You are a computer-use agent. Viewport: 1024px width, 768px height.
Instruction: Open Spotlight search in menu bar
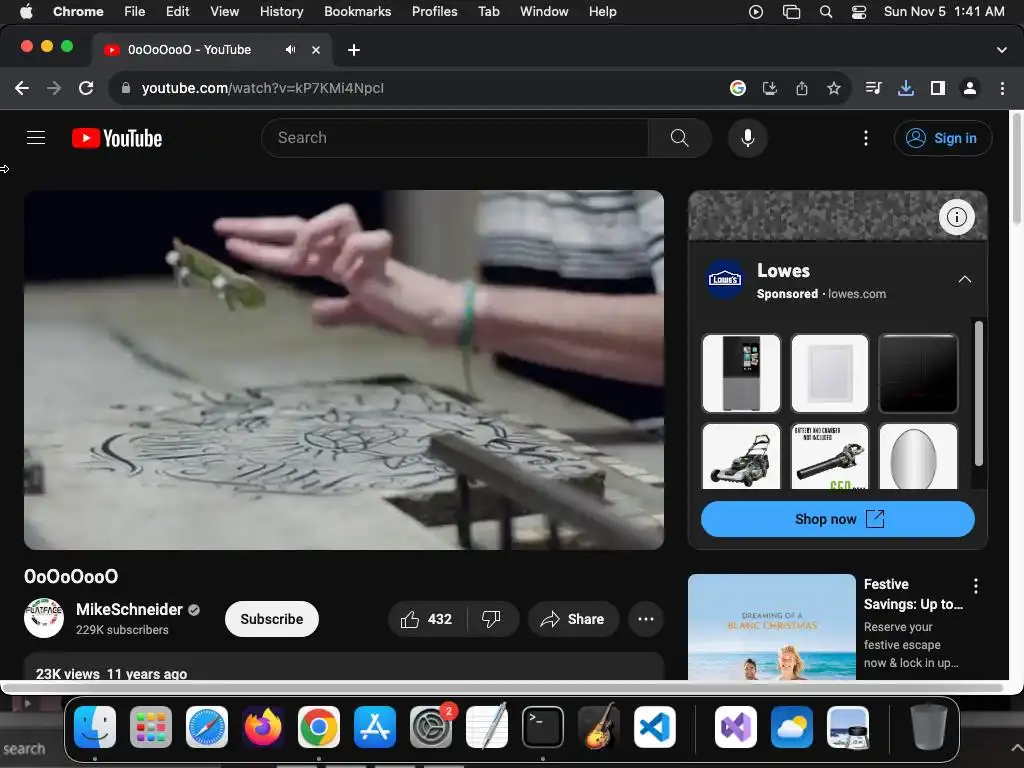[826, 12]
